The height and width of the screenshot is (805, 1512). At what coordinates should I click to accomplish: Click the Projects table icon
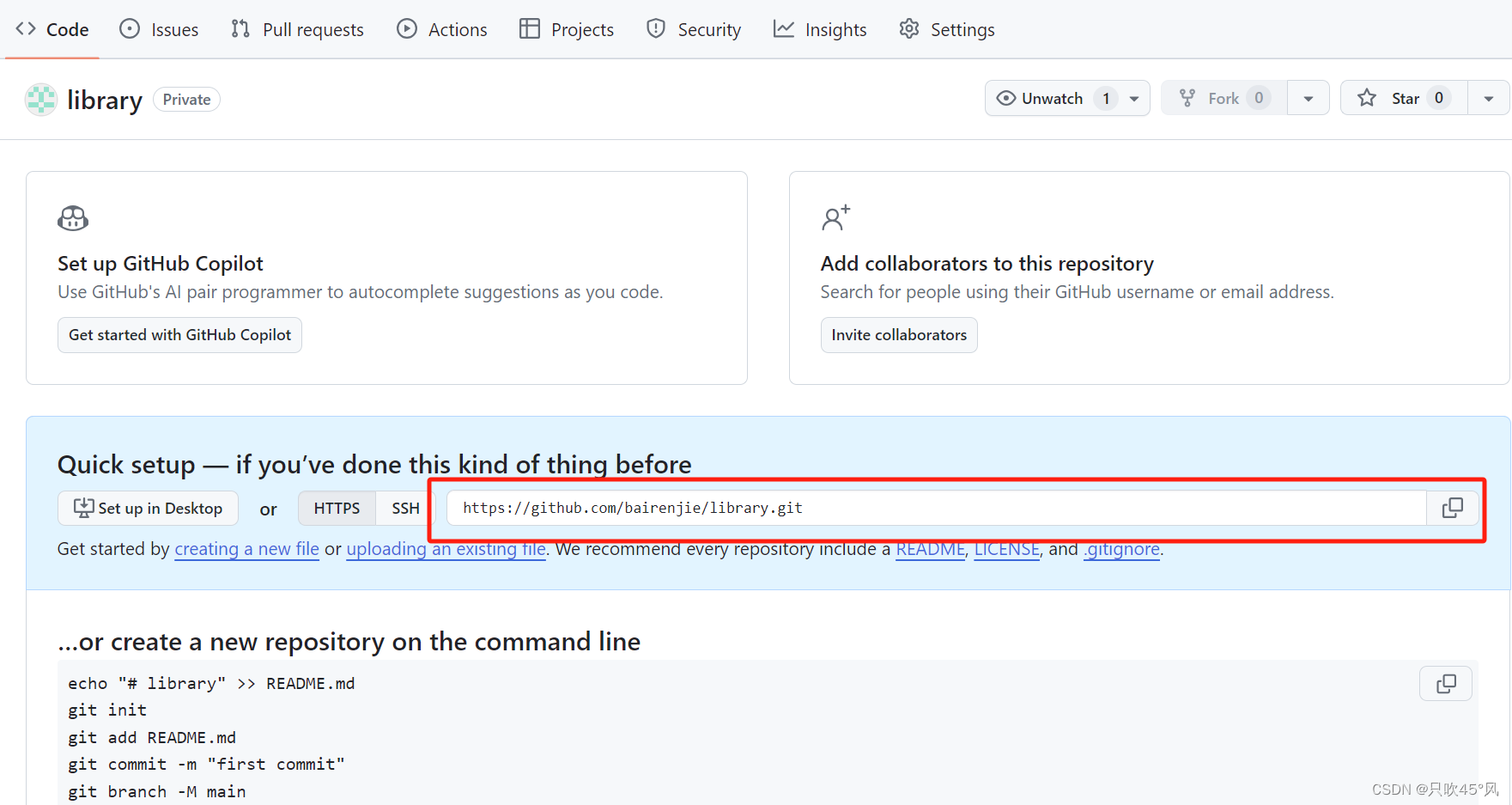pyautogui.click(x=530, y=28)
